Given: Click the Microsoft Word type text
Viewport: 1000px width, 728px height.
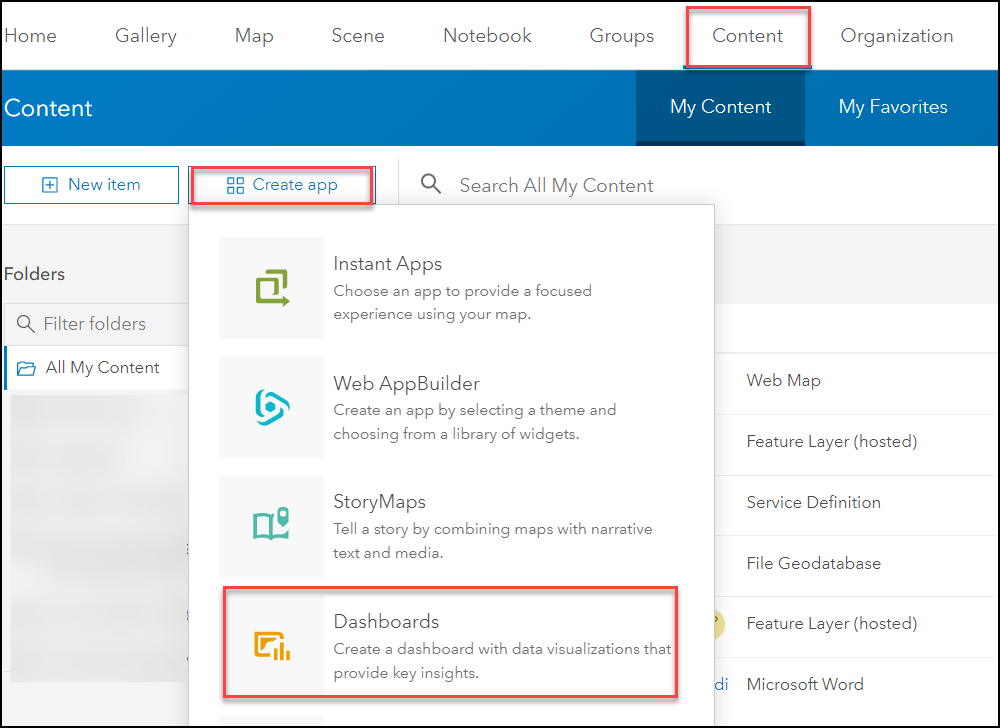Looking at the screenshot, I should point(805,684).
